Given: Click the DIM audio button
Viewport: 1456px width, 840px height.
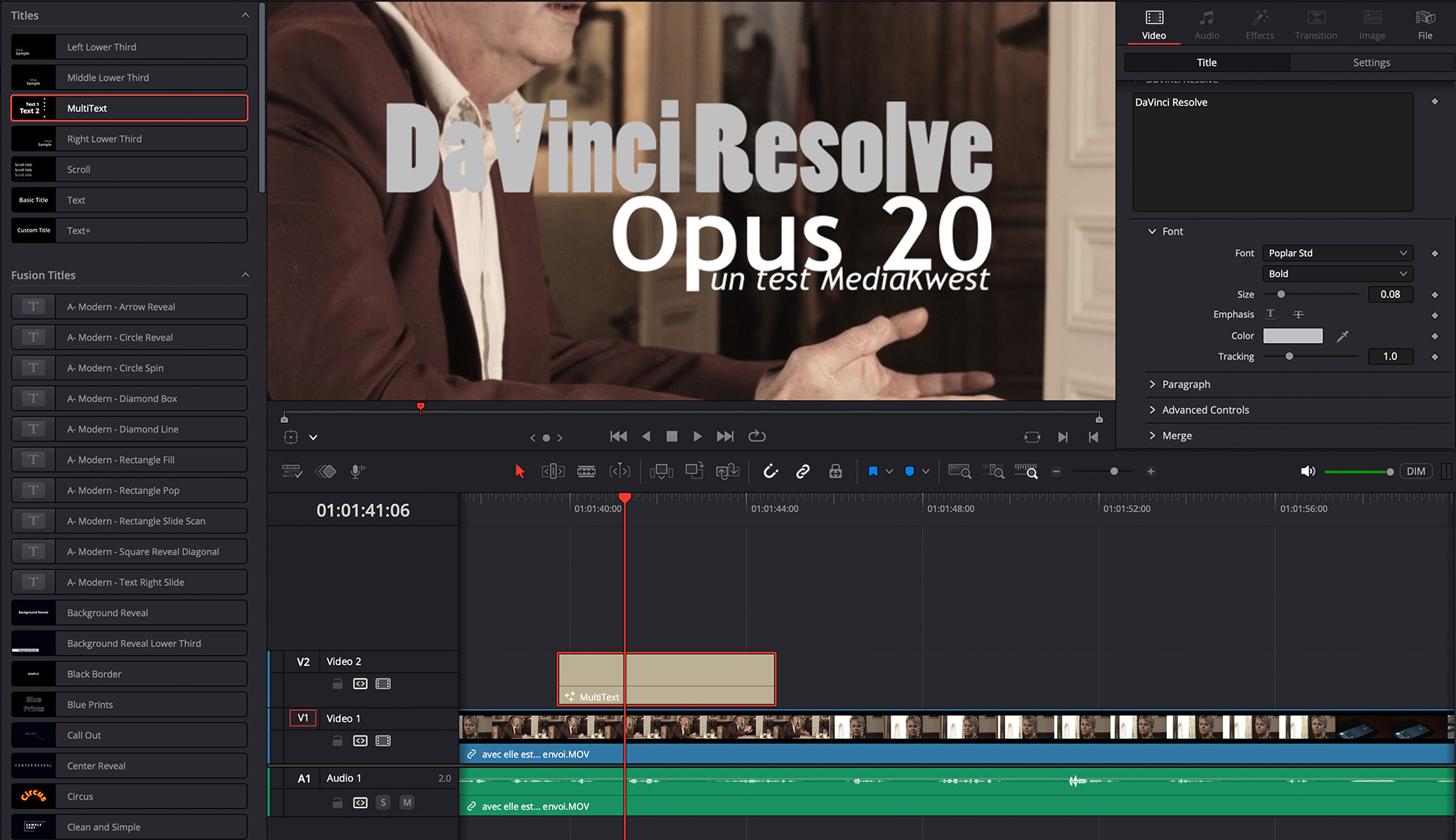Looking at the screenshot, I should [1416, 471].
